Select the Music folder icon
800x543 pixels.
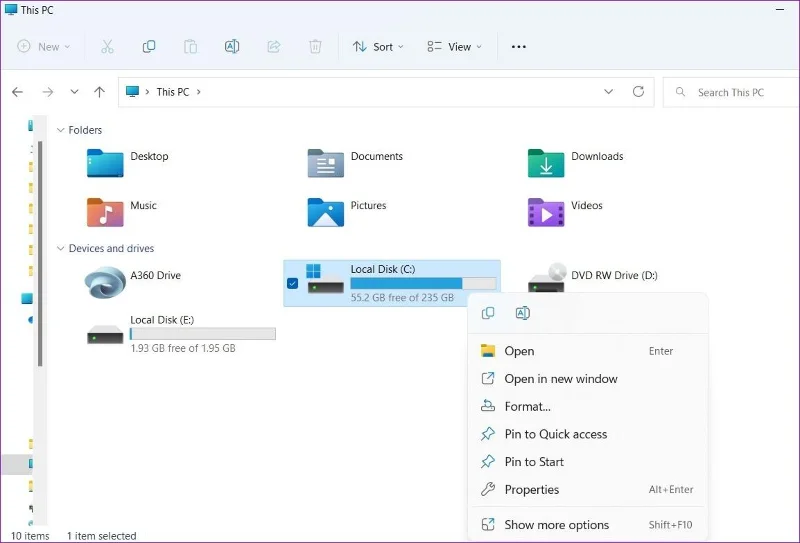[105, 212]
